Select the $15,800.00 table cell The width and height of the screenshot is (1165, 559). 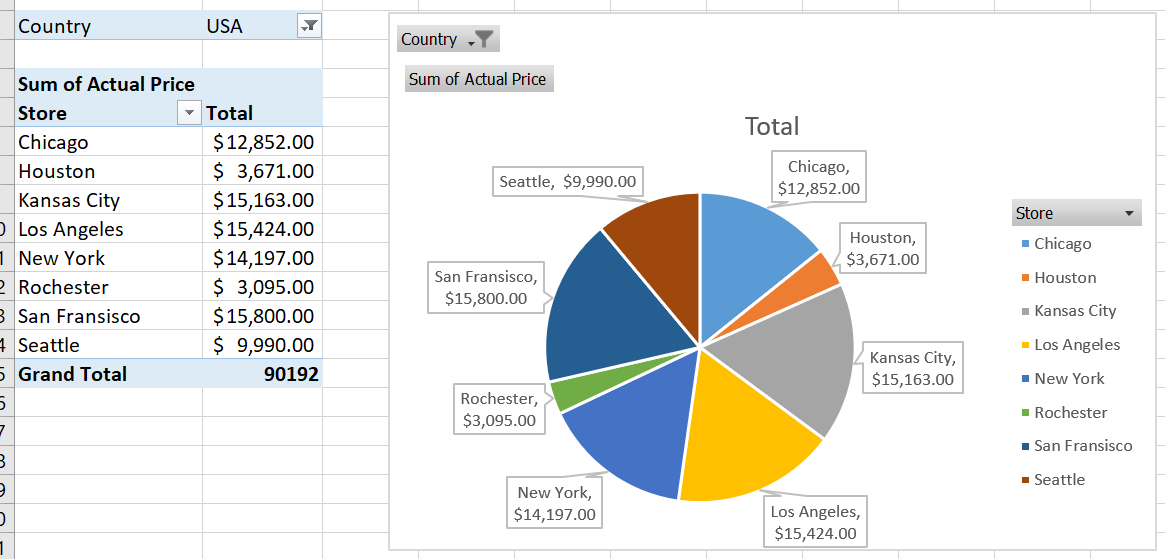(x=262, y=316)
